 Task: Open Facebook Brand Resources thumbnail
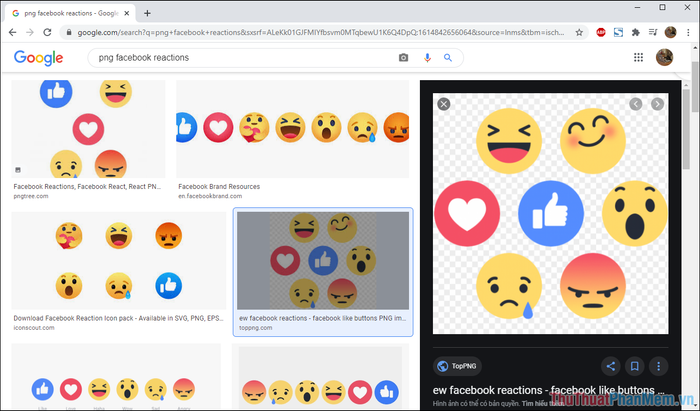click(292, 129)
